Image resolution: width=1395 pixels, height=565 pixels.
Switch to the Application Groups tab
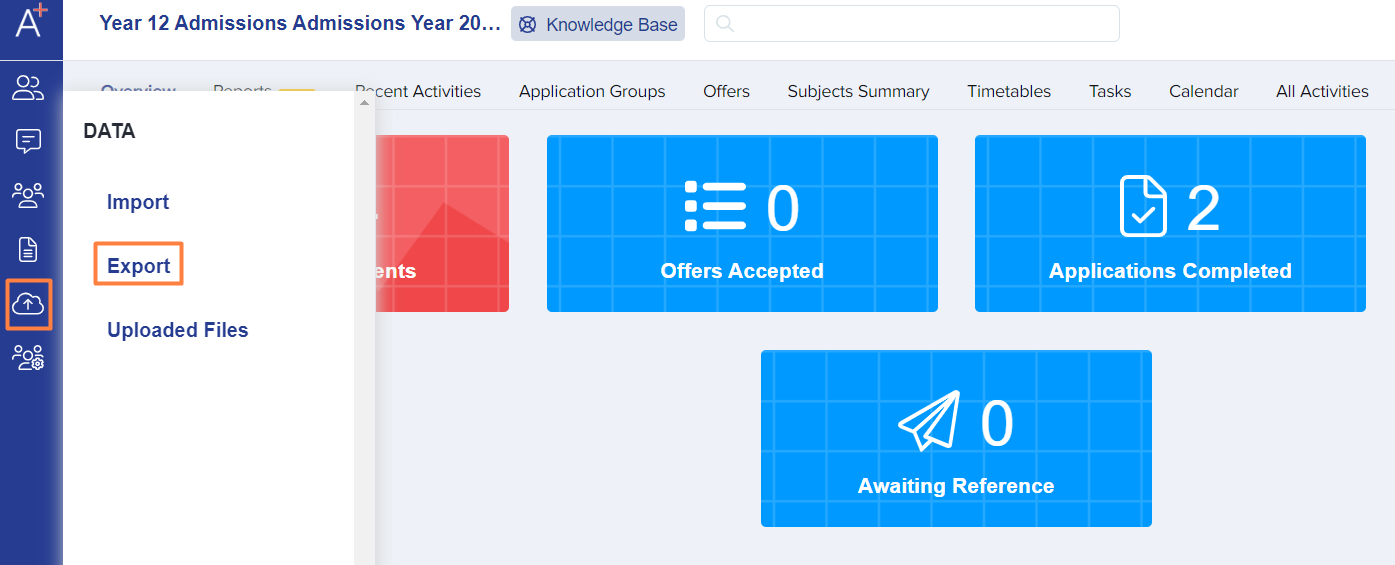(592, 91)
